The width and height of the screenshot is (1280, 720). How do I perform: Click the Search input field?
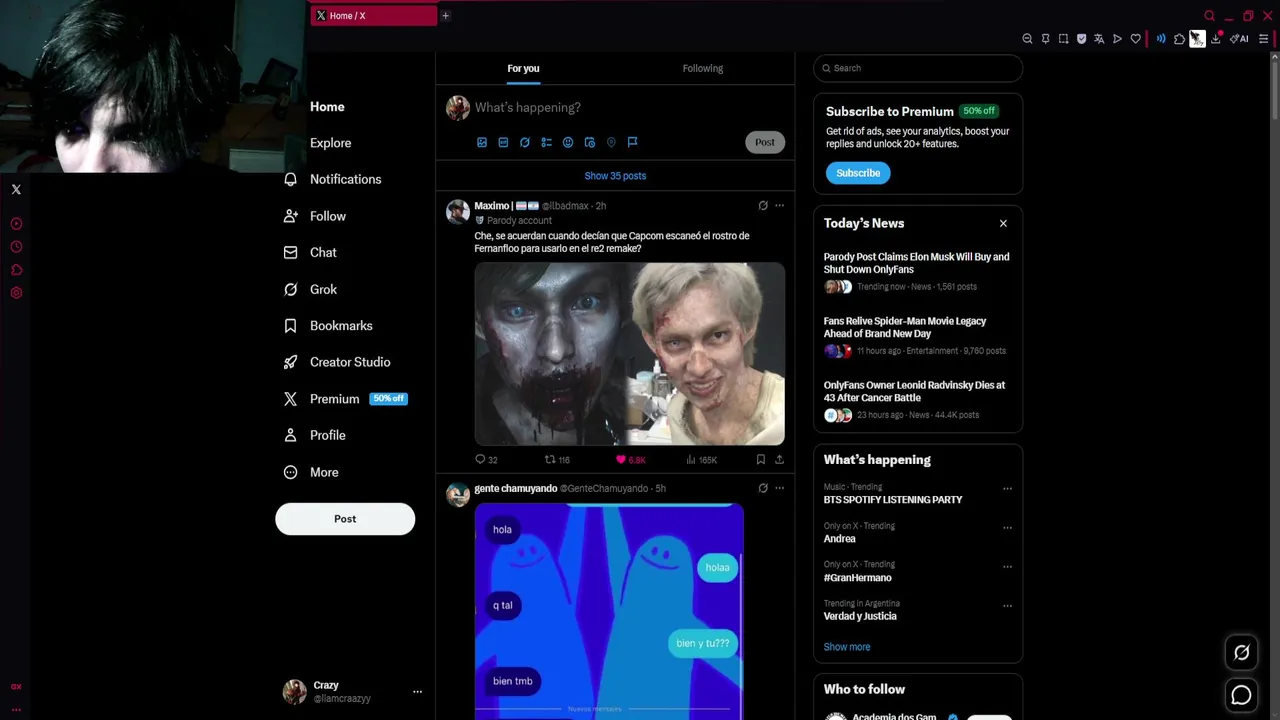coord(918,68)
